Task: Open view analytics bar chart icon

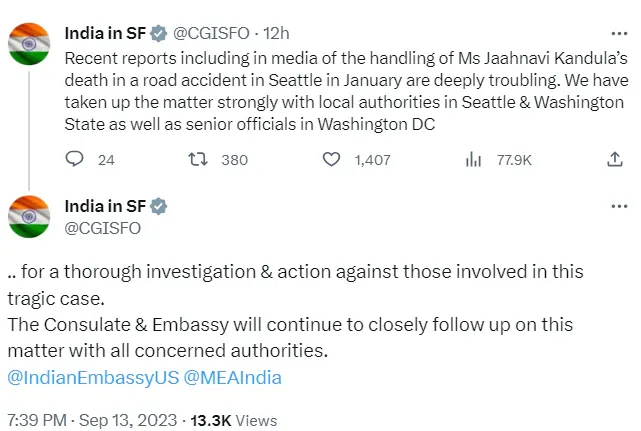Action: [473, 159]
